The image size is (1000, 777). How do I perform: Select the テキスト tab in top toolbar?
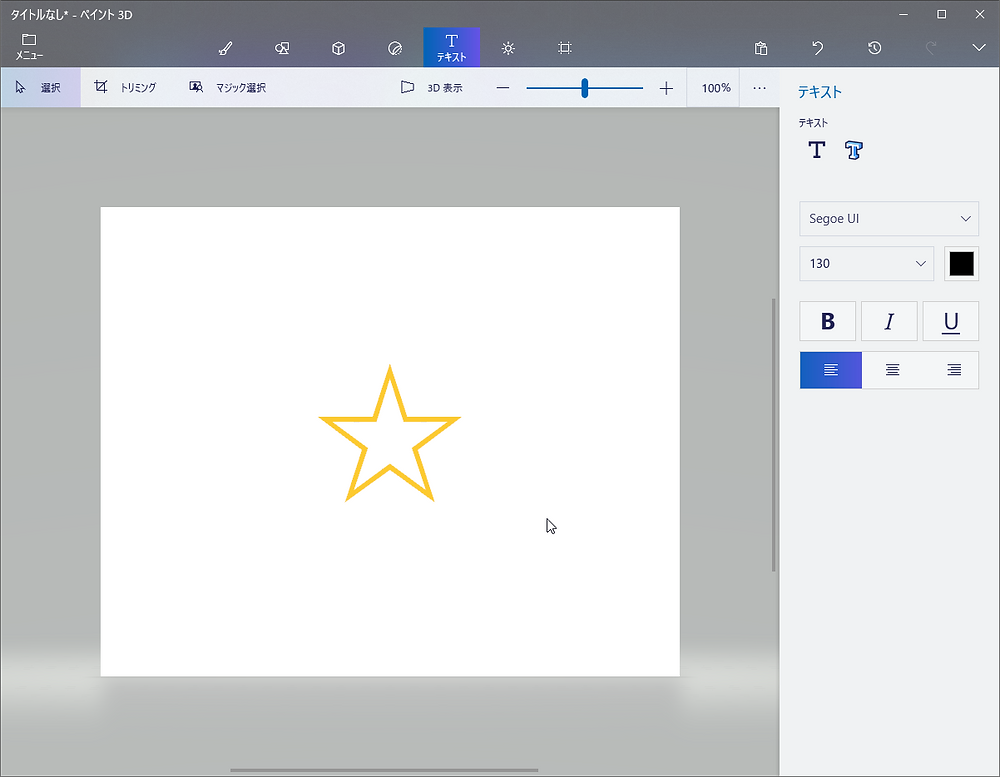[x=452, y=47]
